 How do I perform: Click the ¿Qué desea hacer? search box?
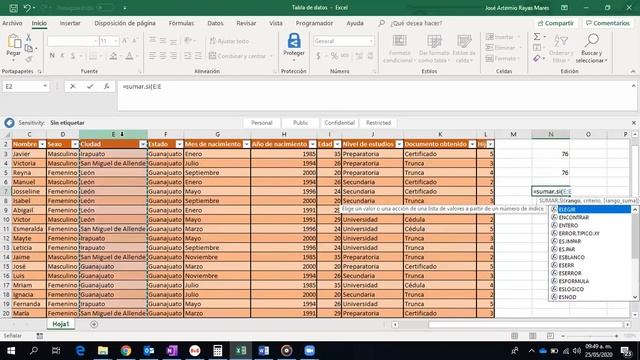tap(416, 23)
